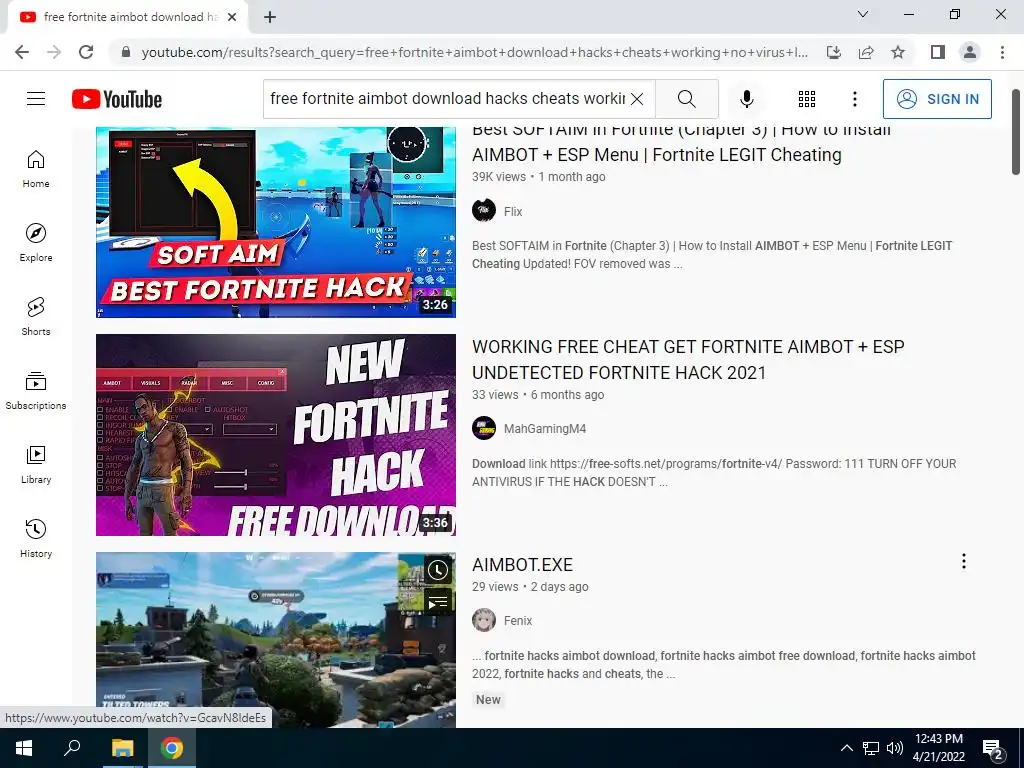Open 'WORKING FREE CHEAT GET FORTNITE AIMBOT' title

[x=688, y=360]
